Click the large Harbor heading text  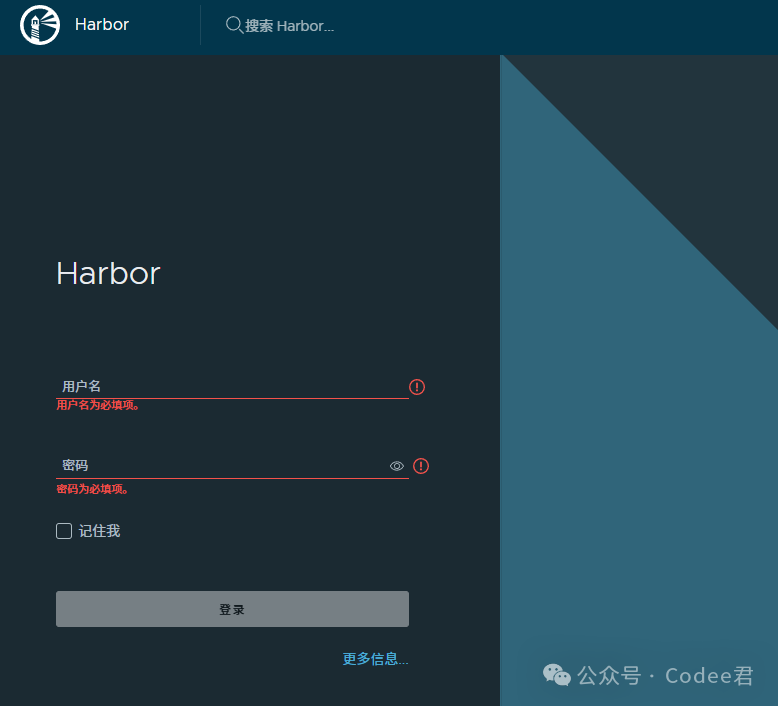point(108,273)
